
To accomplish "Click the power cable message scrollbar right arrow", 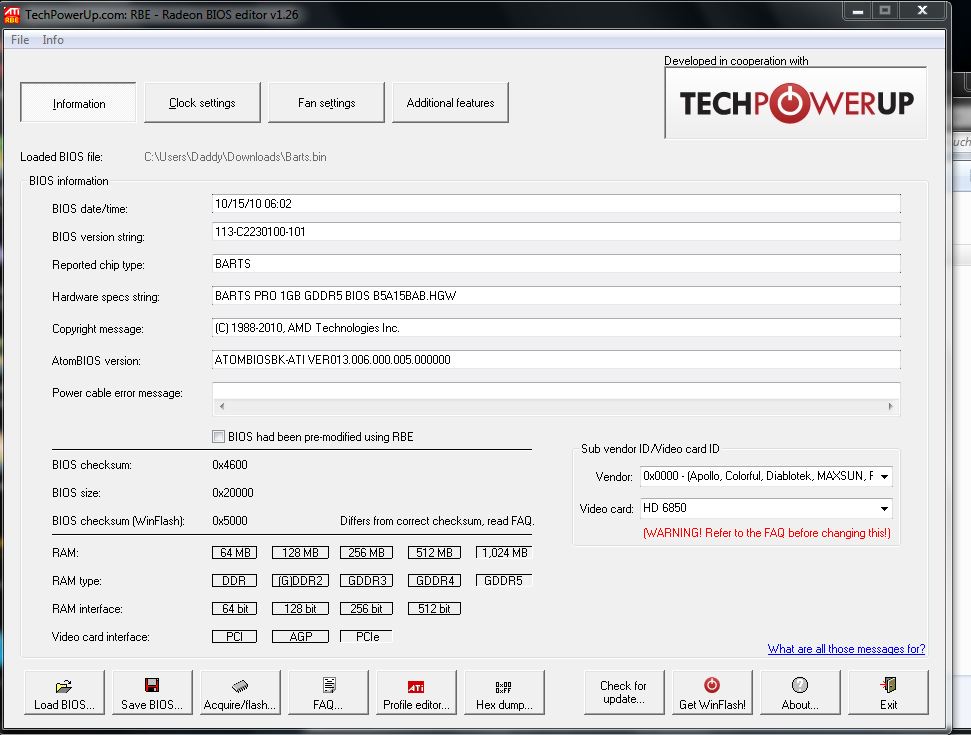I will pos(890,407).
